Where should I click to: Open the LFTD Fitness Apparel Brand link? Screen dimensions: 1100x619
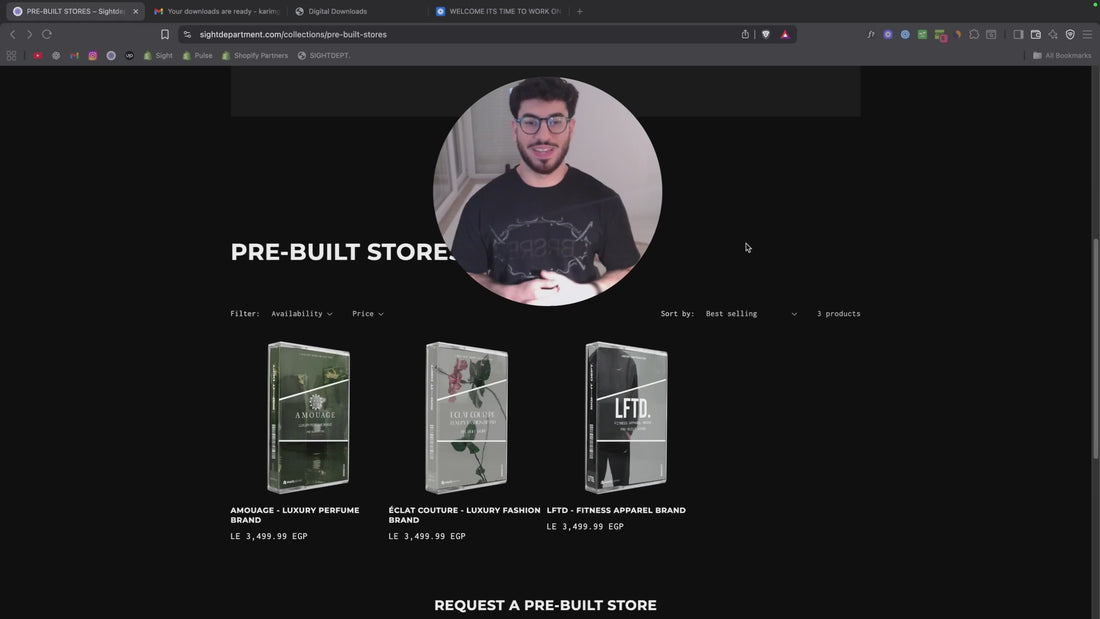[x=616, y=510]
